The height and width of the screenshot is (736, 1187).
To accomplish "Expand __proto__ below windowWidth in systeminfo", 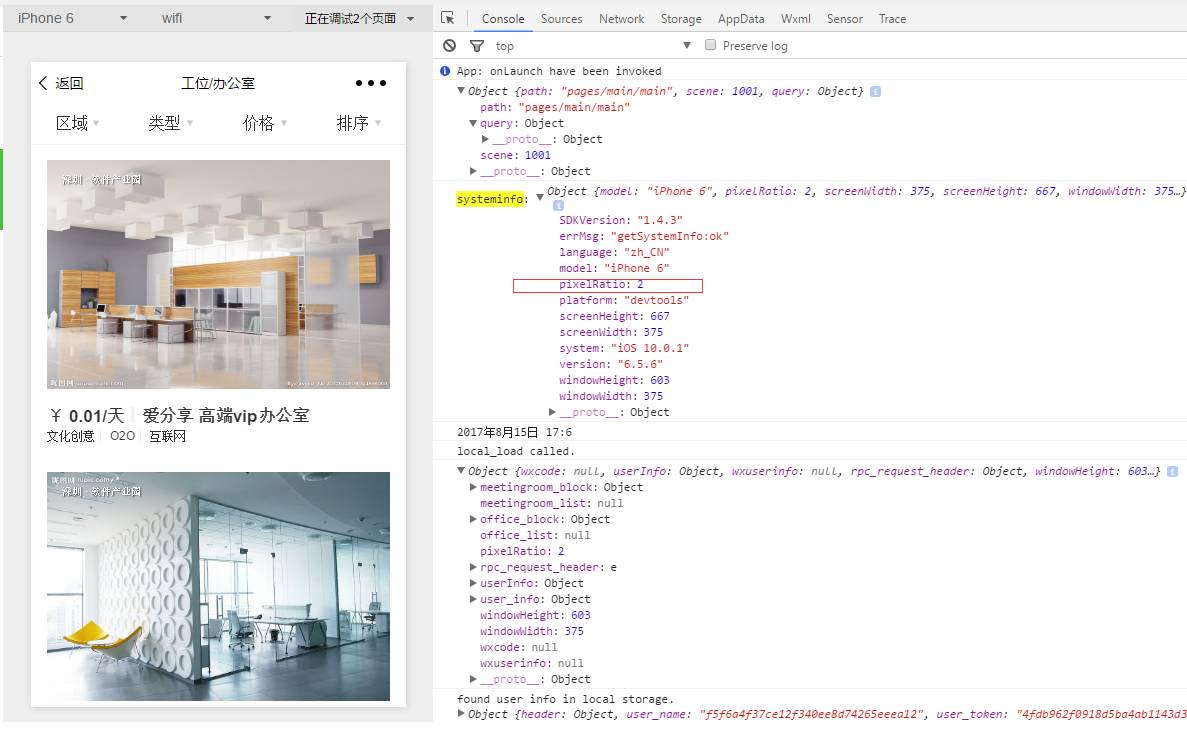I will 553,412.
